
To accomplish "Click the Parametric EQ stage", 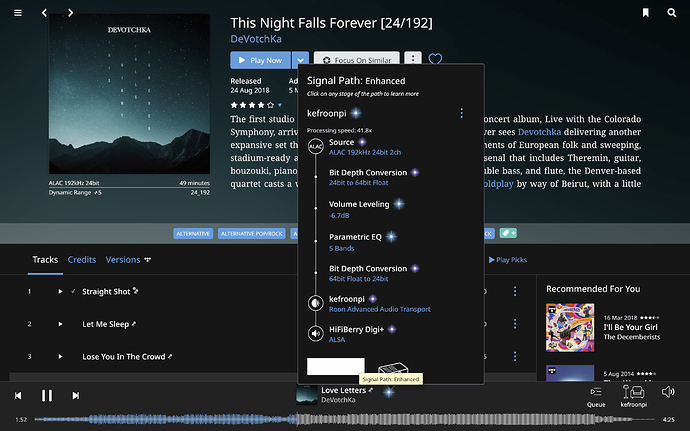I will [x=363, y=242].
